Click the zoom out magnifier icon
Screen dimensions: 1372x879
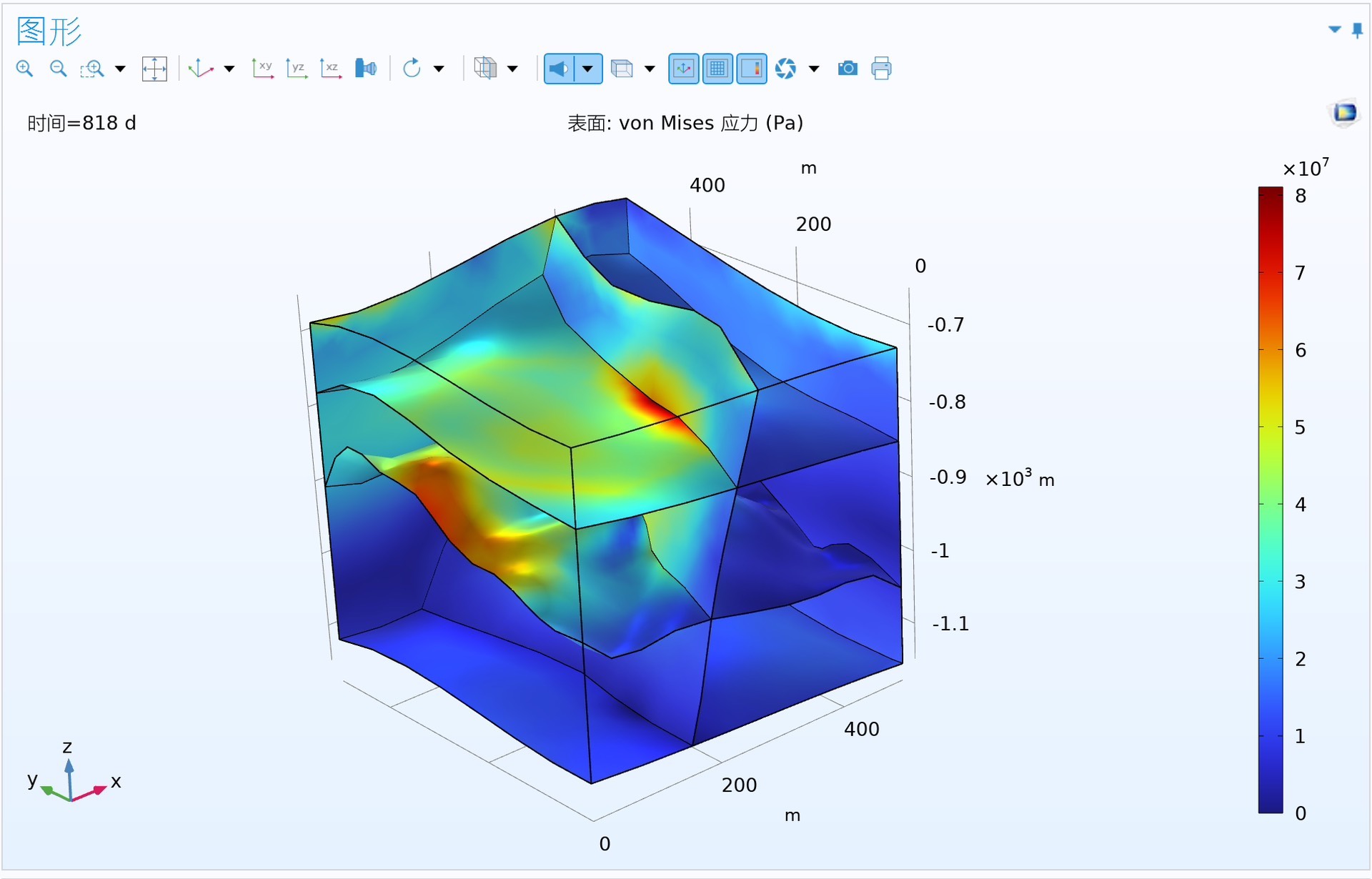click(59, 69)
